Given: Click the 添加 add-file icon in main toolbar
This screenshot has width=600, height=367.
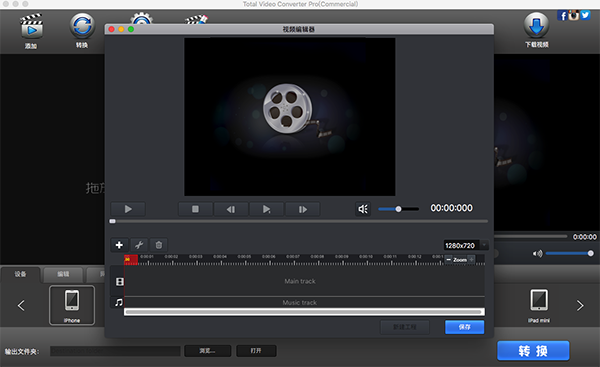Looking at the screenshot, I should pyautogui.click(x=31, y=26).
